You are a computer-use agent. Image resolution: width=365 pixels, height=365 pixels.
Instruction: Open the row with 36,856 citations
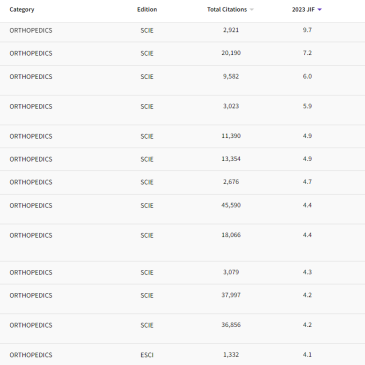coord(182,328)
